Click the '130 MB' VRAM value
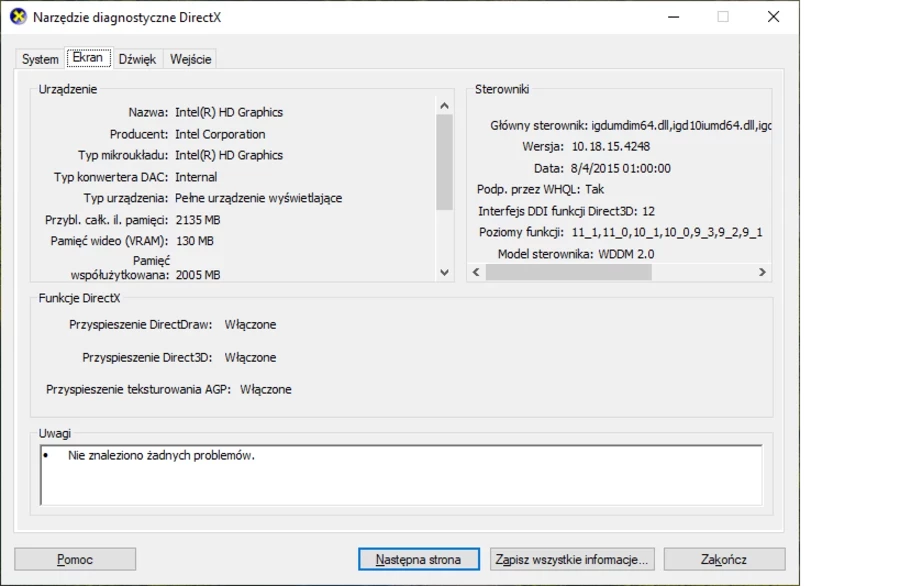This screenshot has width=900, height=586. click(195, 241)
